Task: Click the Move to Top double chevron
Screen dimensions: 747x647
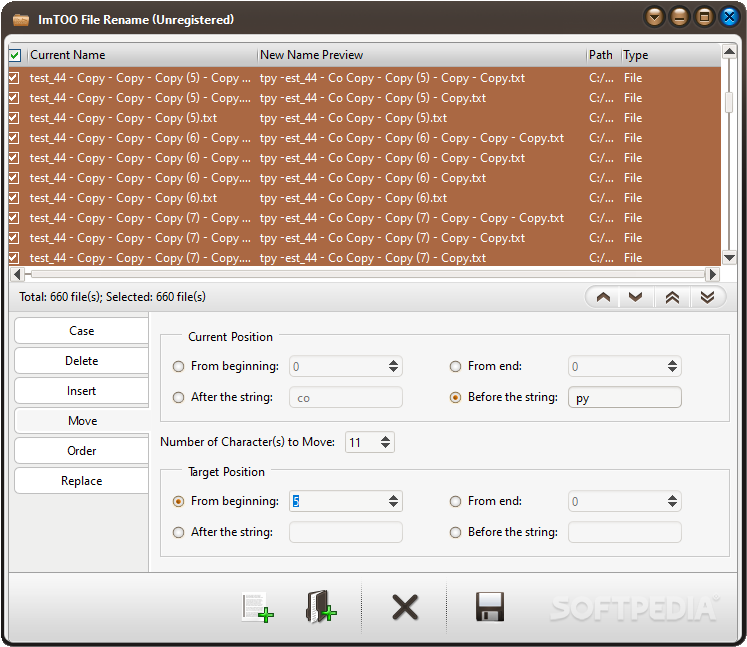Action: coord(672,297)
